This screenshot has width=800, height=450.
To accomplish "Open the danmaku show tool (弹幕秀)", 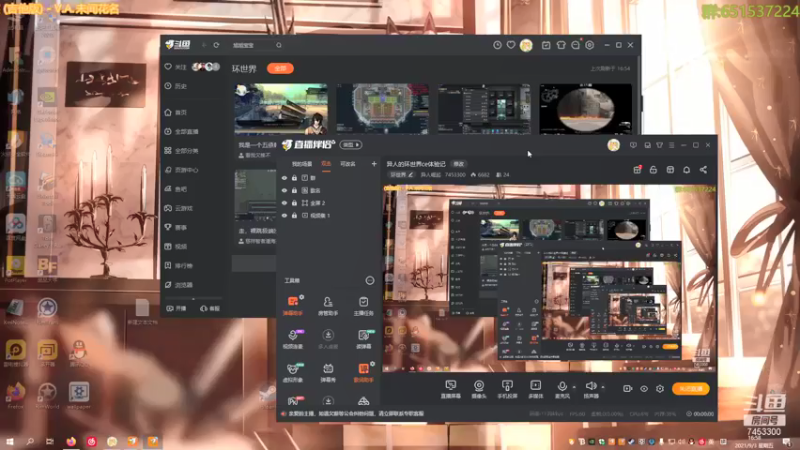I will (328, 372).
